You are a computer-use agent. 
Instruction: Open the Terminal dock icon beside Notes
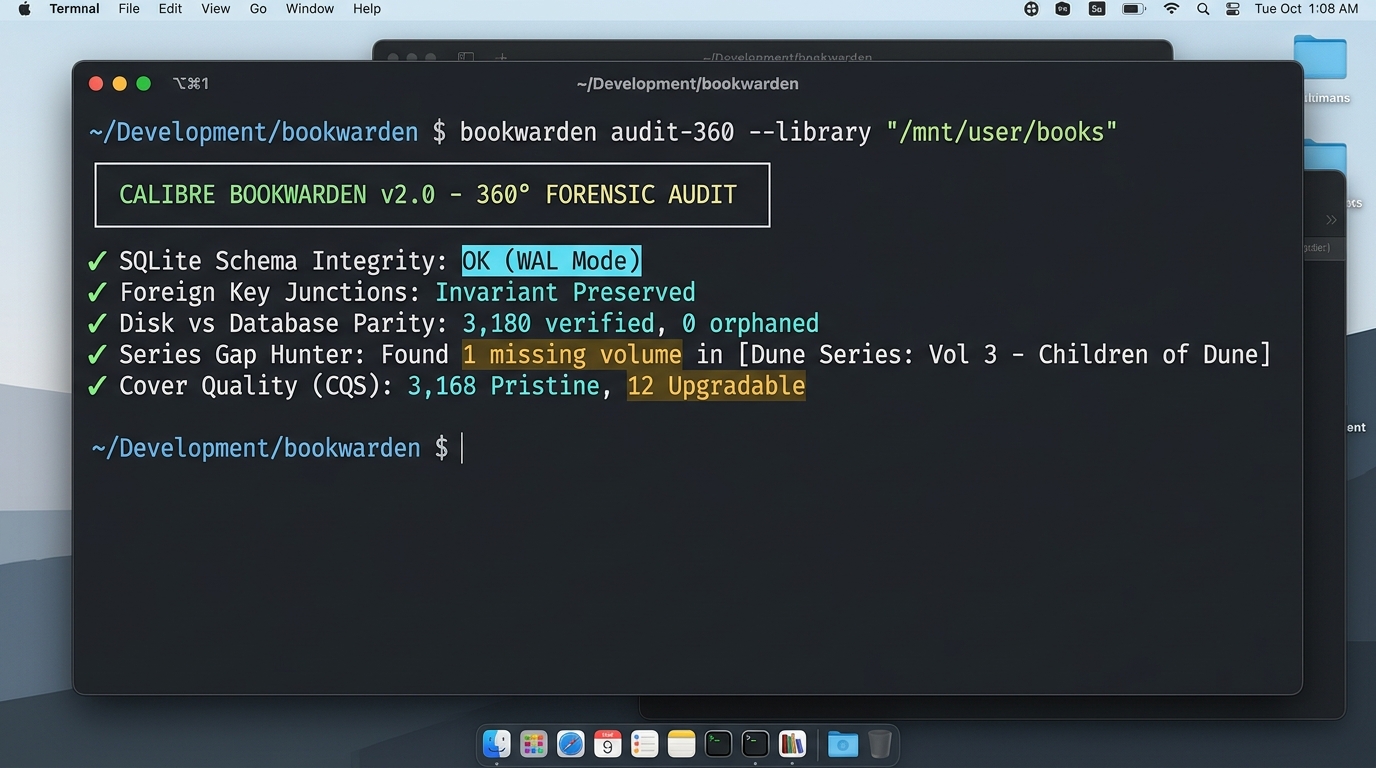(718, 744)
